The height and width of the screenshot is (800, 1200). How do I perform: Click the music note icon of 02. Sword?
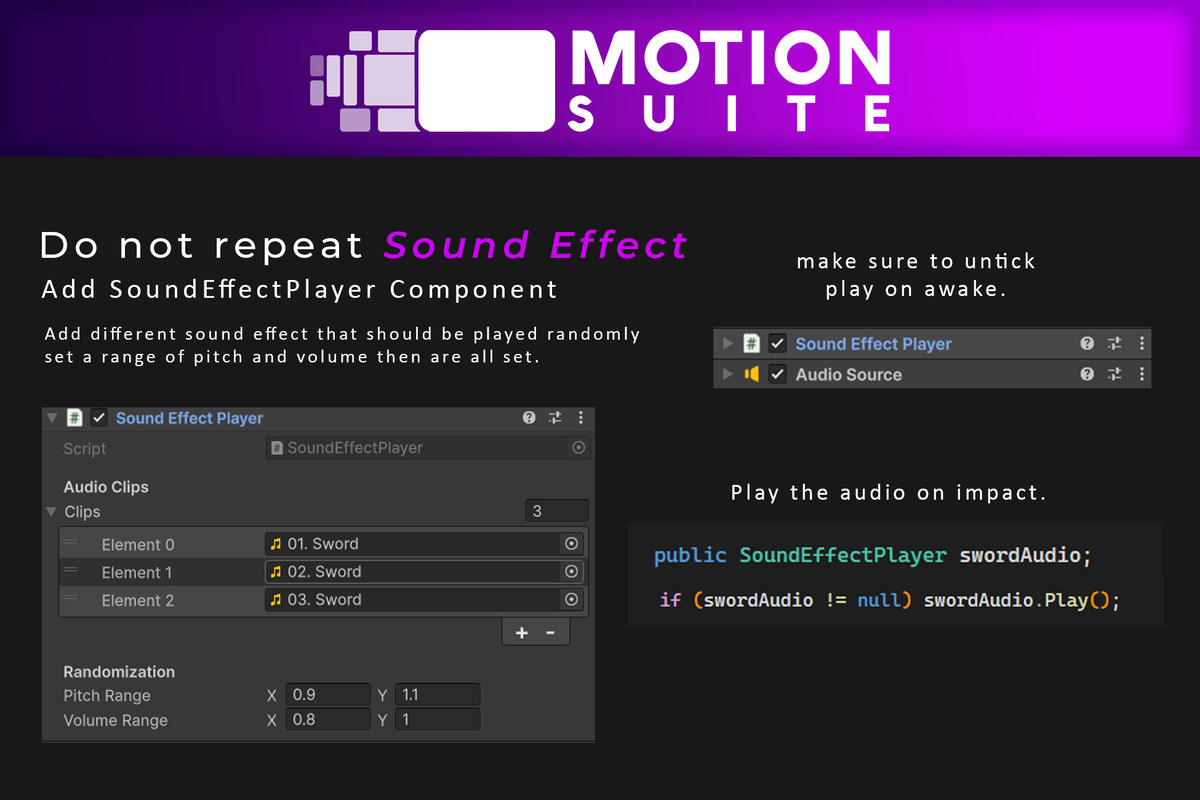click(x=276, y=572)
